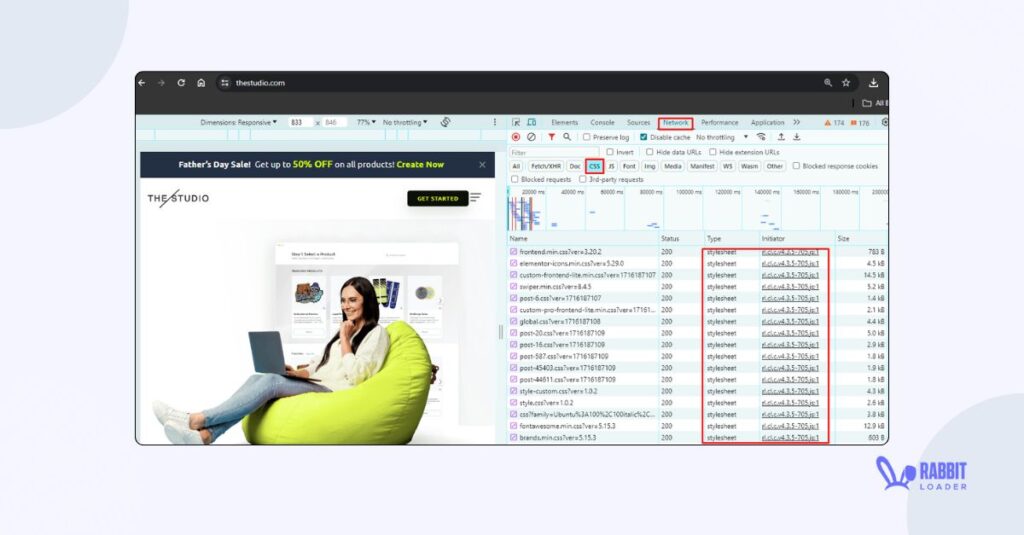Open site information icon beside thestudio.com
The width and height of the screenshot is (1024, 535).
pos(225,83)
